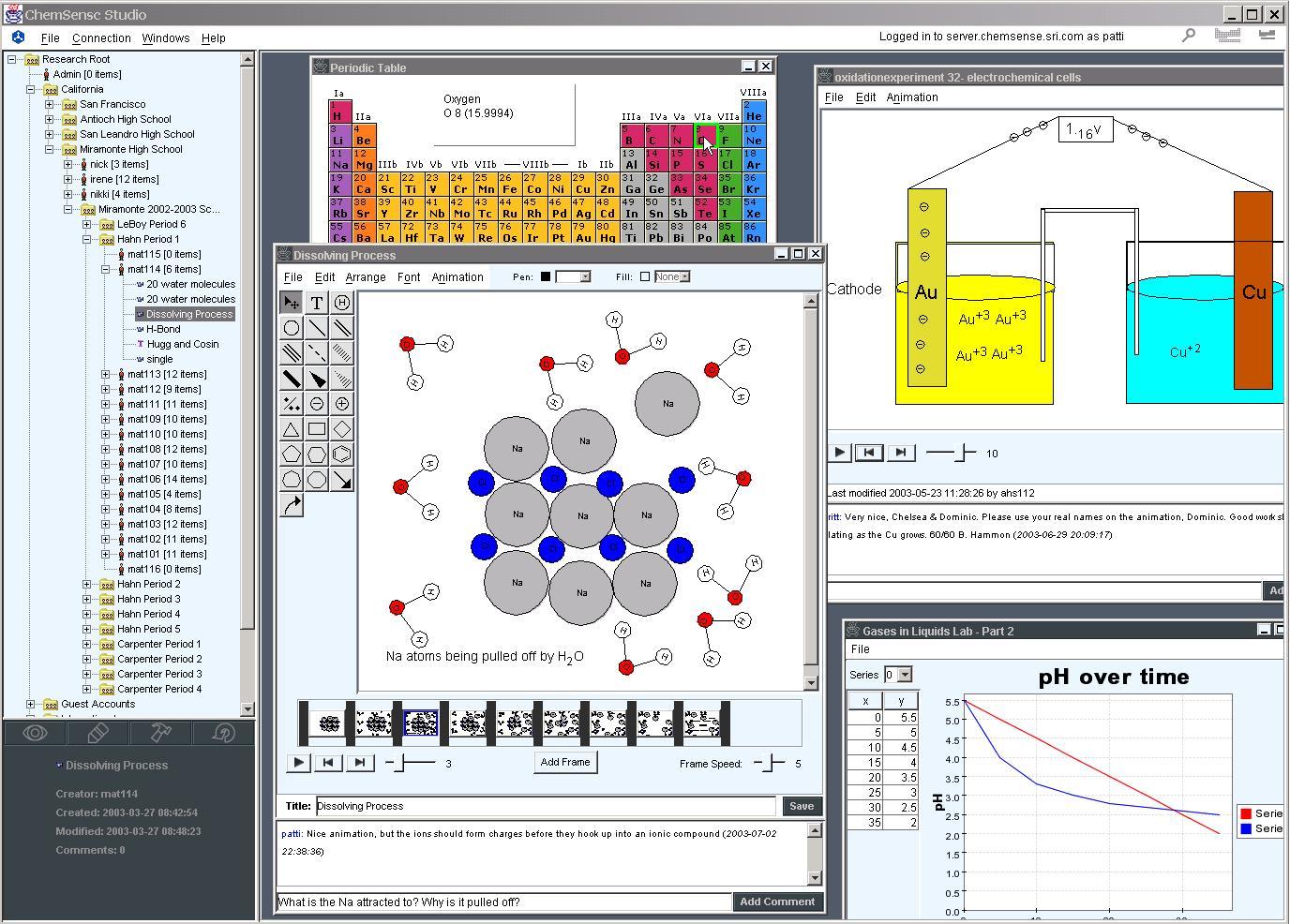Image resolution: width=1290 pixels, height=924 pixels.
Task: Click the search magnifier icon in top bar
Action: click(1188, 36)
